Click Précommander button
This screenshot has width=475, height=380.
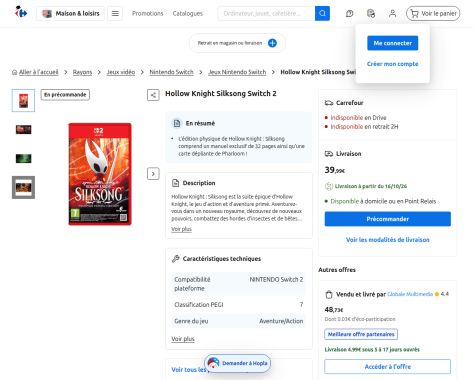pos(388,219)
